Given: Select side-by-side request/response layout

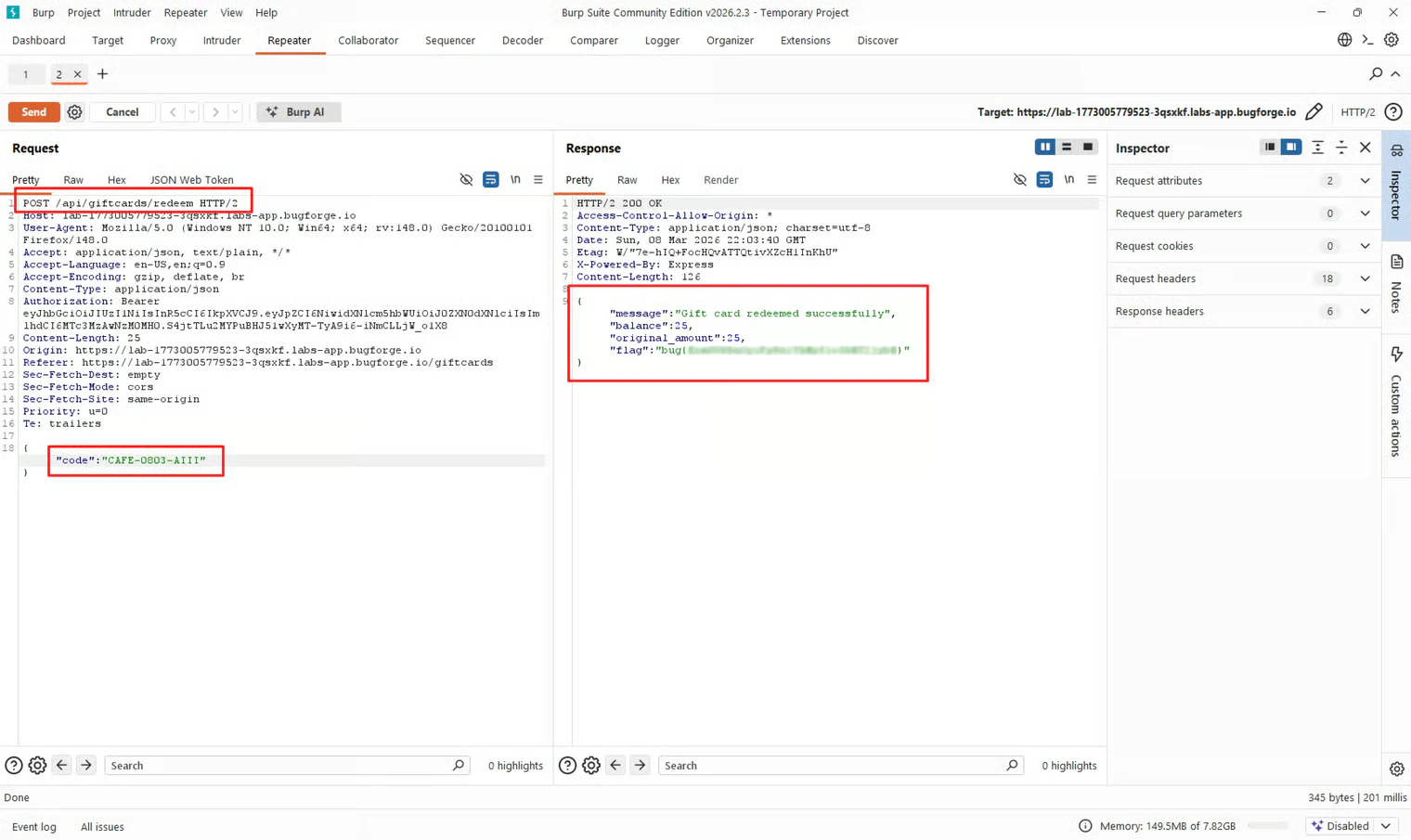Looking at the screenshot, I should tap(1045, 147).
